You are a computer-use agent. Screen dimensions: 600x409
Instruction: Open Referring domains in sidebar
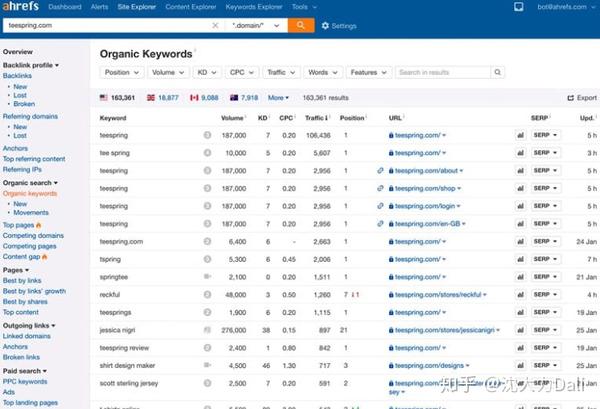tap(30, 116)
